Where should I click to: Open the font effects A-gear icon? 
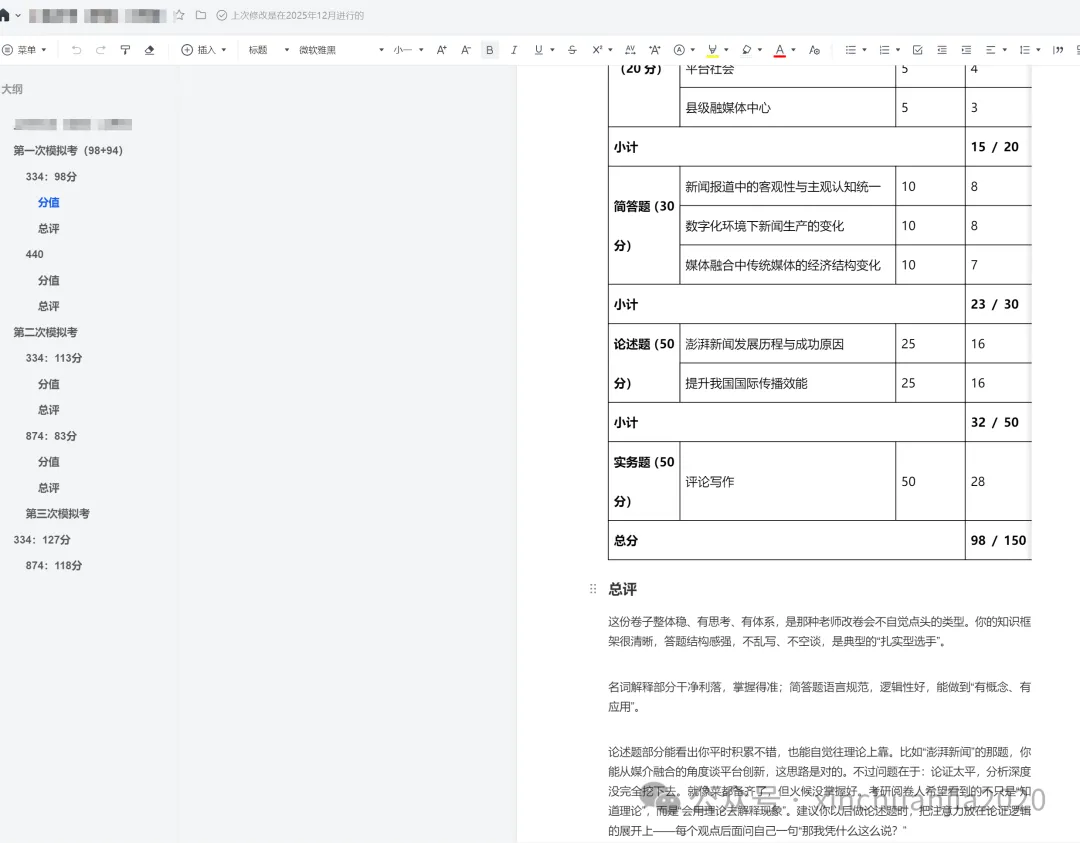814,50
